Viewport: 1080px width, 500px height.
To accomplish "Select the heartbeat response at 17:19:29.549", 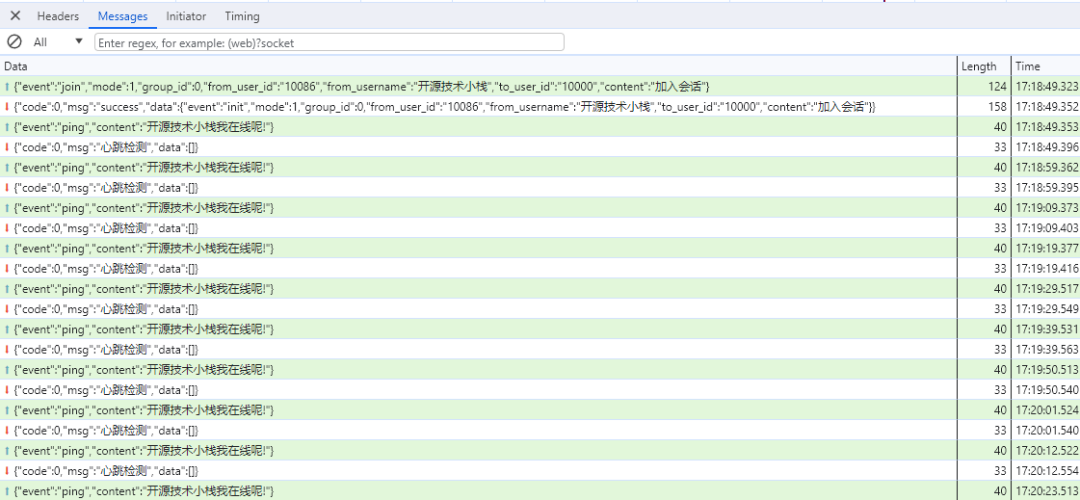I will coord(540,309).
